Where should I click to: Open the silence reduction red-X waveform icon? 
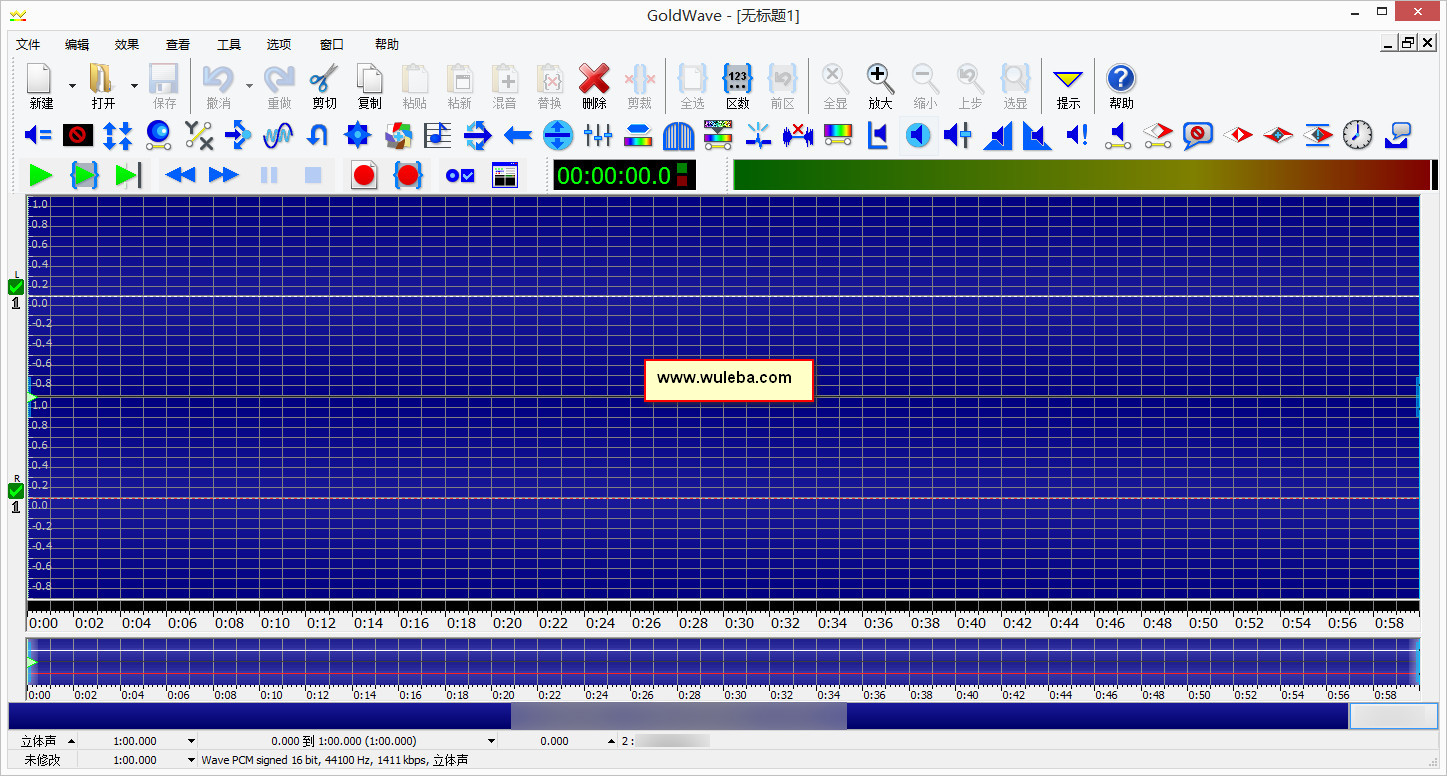tap(798, 135)
